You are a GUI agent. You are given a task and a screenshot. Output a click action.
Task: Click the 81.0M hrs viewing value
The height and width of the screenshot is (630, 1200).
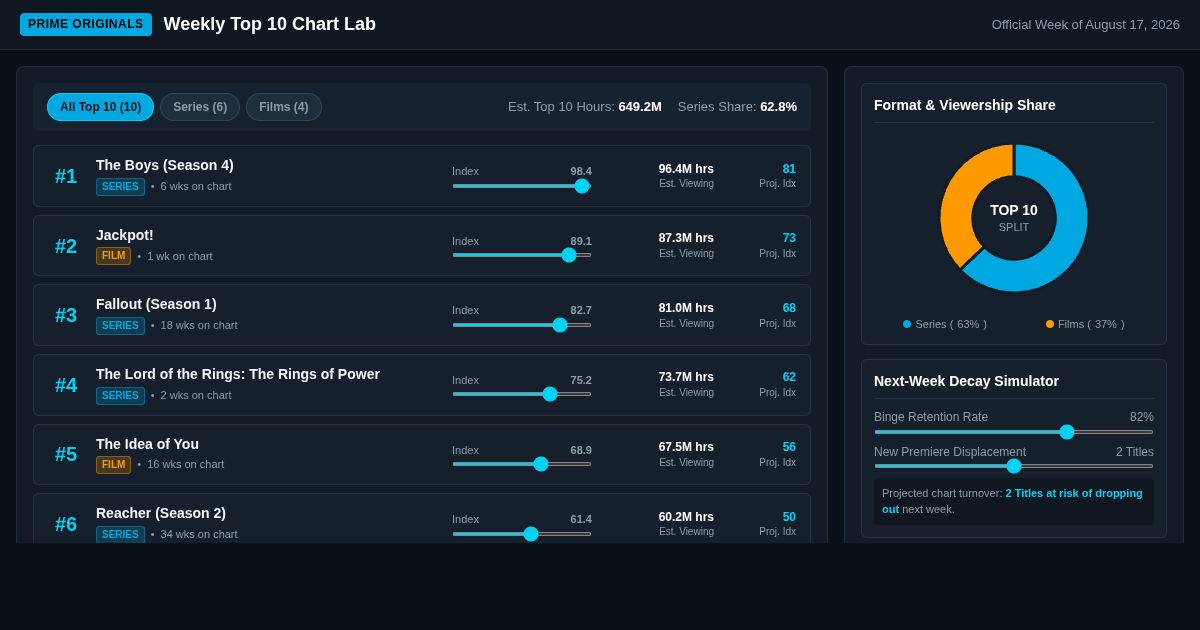coord(686,308)
